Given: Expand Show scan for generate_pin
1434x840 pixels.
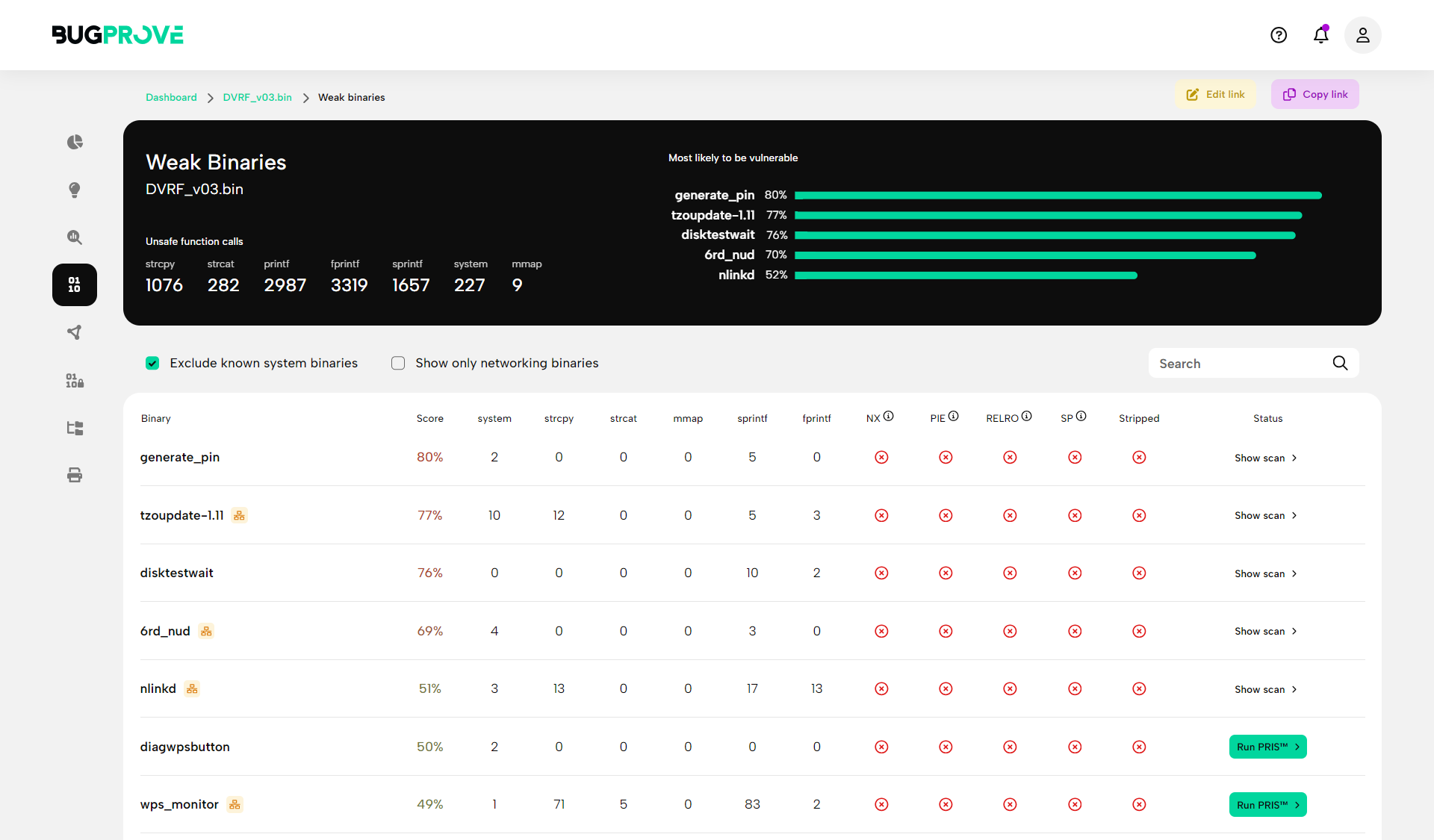Looking at the screenshot, I should click(1265, 458).
